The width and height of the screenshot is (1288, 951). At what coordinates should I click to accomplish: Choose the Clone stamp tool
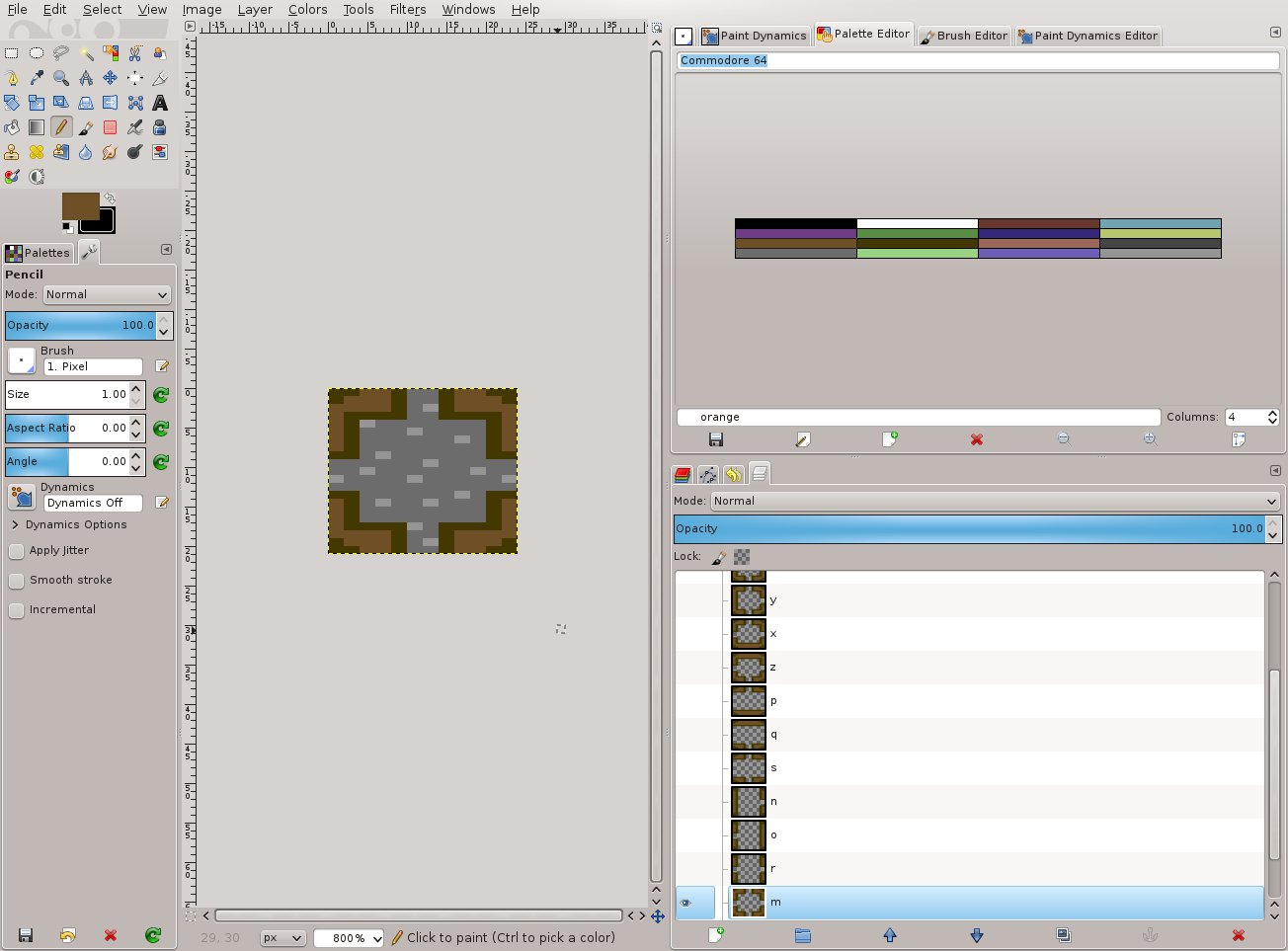click(12, 152)
